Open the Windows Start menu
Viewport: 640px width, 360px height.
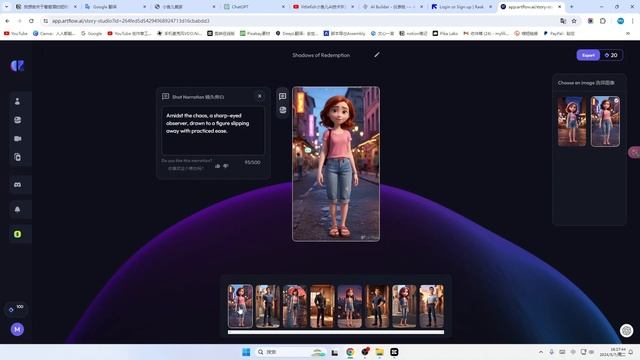246,352
